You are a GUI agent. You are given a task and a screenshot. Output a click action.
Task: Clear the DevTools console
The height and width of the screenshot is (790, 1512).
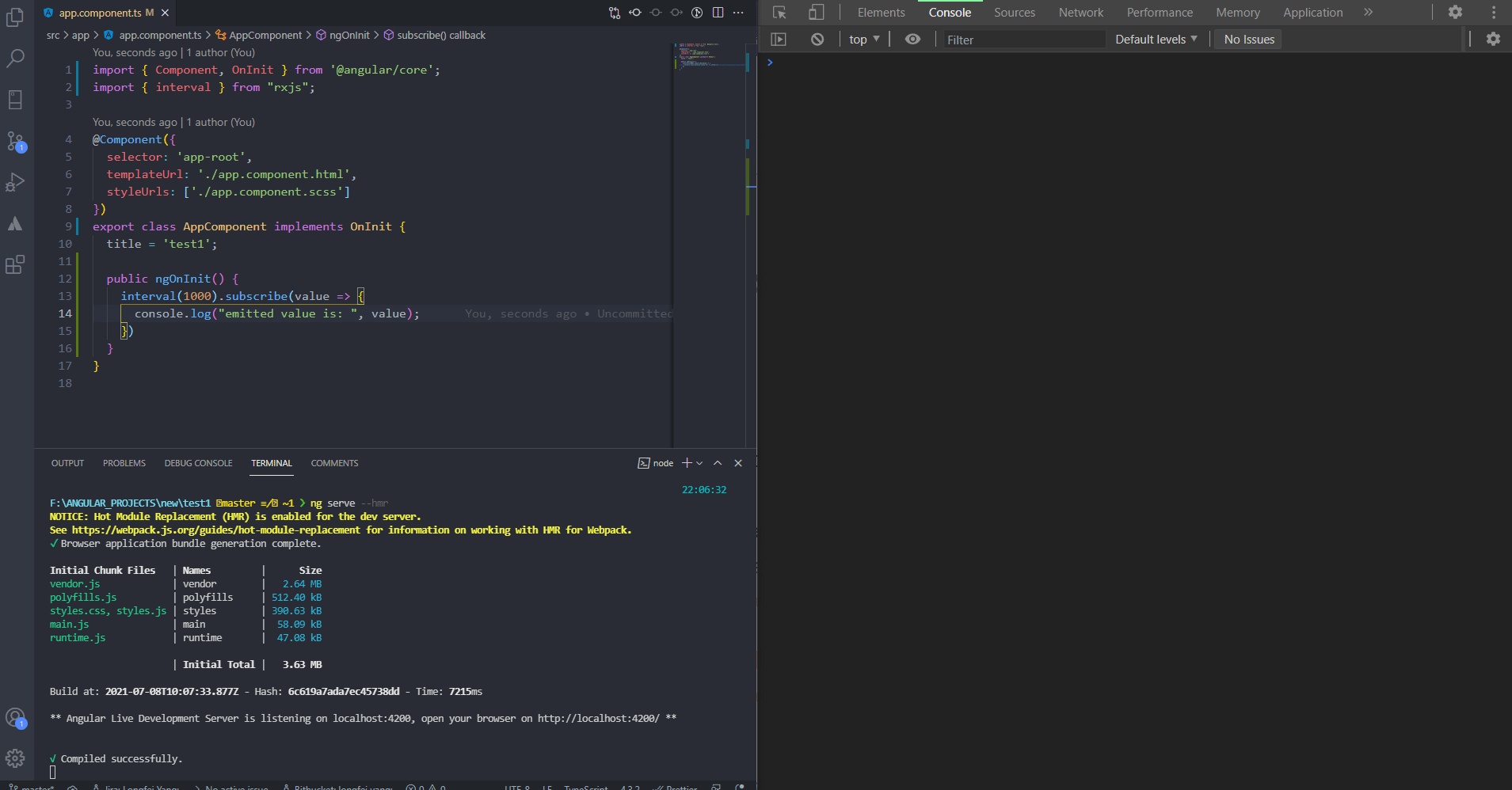[x=817, y=39]
